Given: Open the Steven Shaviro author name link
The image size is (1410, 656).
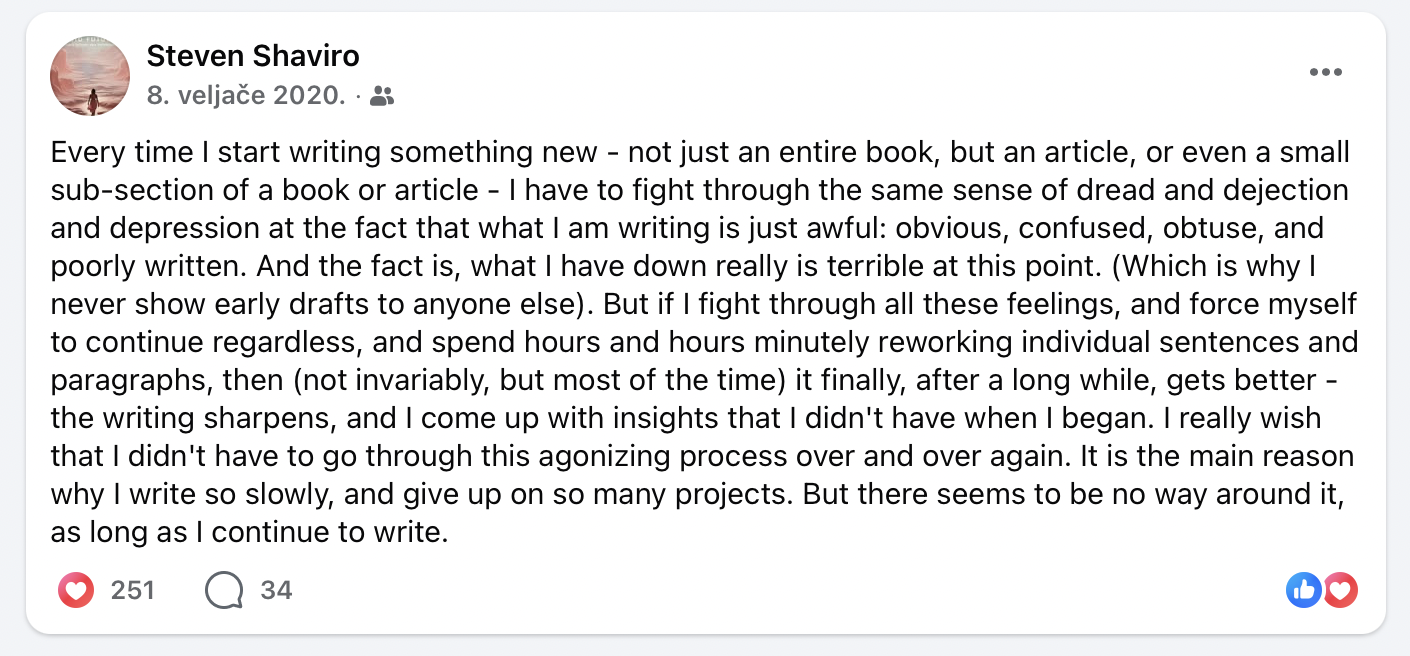Looking at the screenshot, I should point(253,56).
